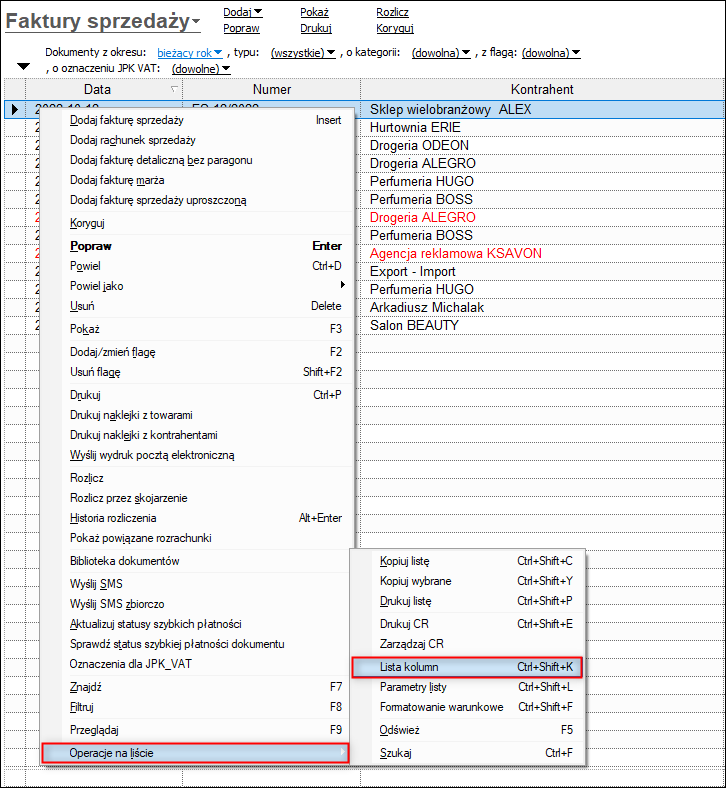Open the flagą (dowolna) dropdown
This screenshot has height=788, width=726.
click(x=551, y=53)
